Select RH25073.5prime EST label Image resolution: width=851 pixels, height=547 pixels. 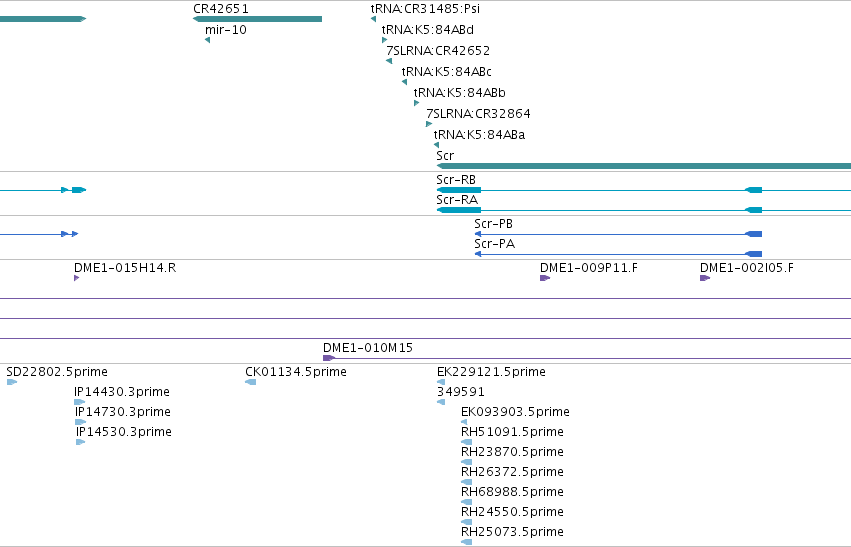click(512, 532)
